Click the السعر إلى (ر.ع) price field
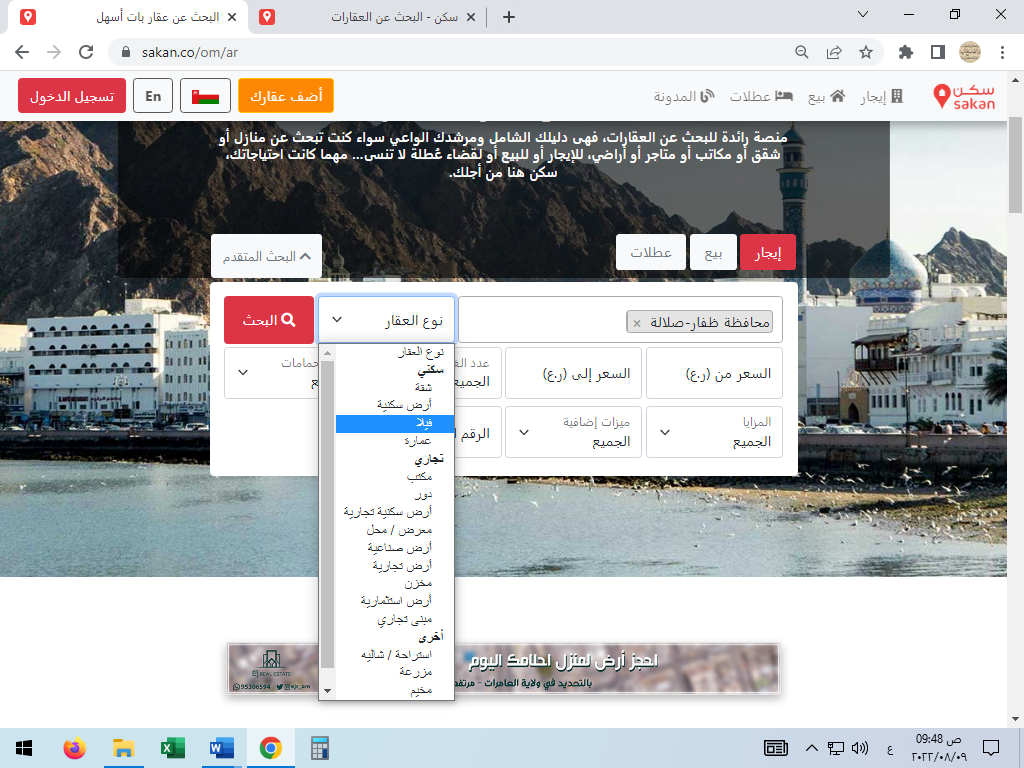The height and width of the screenshot is (768, 1024). click(573, 373)
